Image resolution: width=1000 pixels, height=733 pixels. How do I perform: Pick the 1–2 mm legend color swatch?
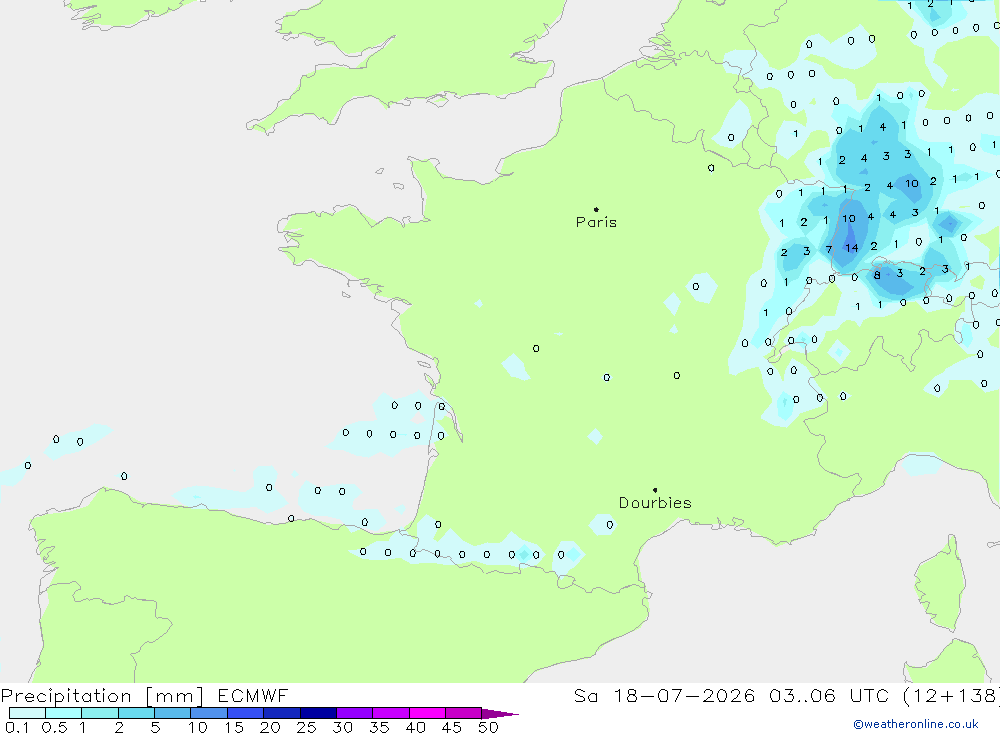(100, 713)
